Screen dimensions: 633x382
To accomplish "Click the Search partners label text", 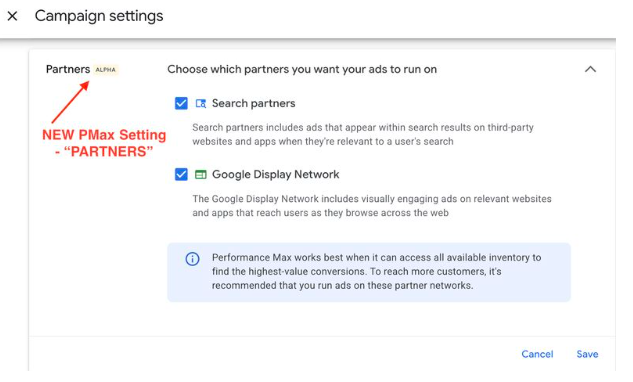I will (254, 103).
